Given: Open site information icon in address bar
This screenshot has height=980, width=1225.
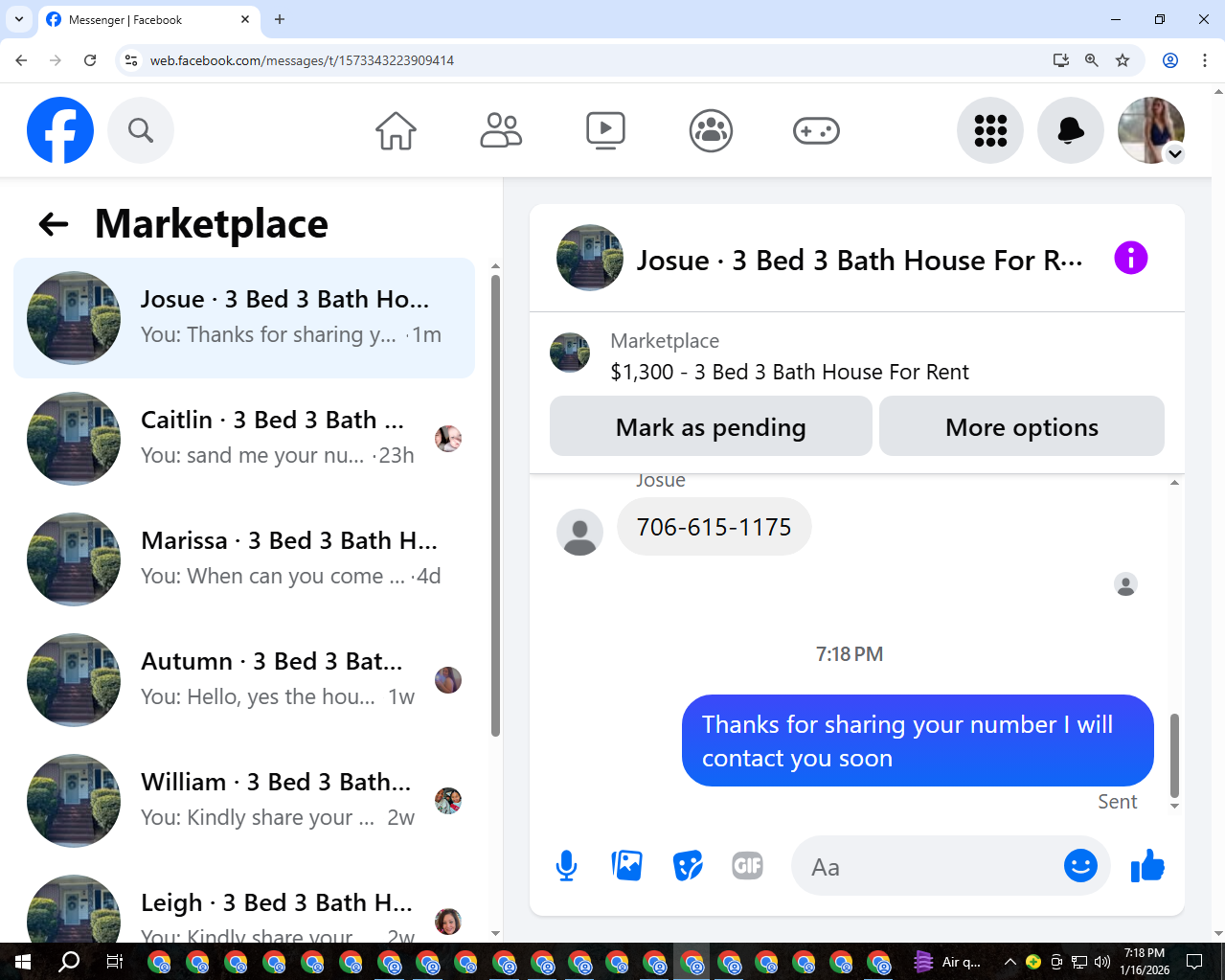Looking at the screenshot, I should (x=131, y=60).
